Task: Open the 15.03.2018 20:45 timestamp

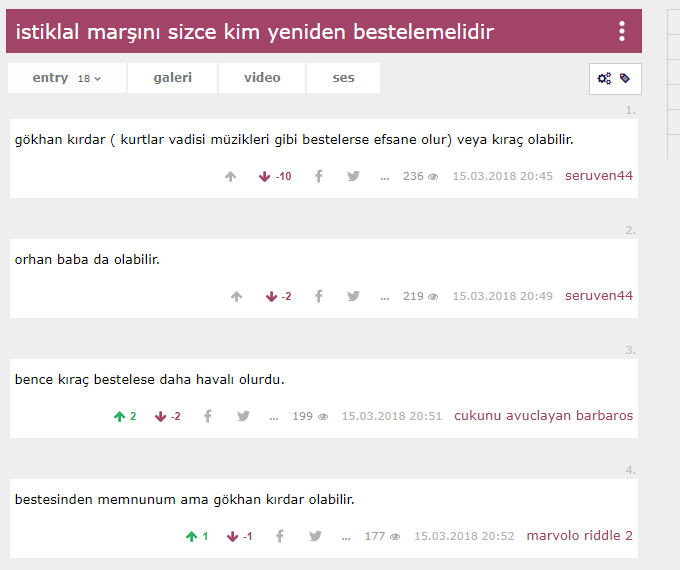Action: [503, 176]
